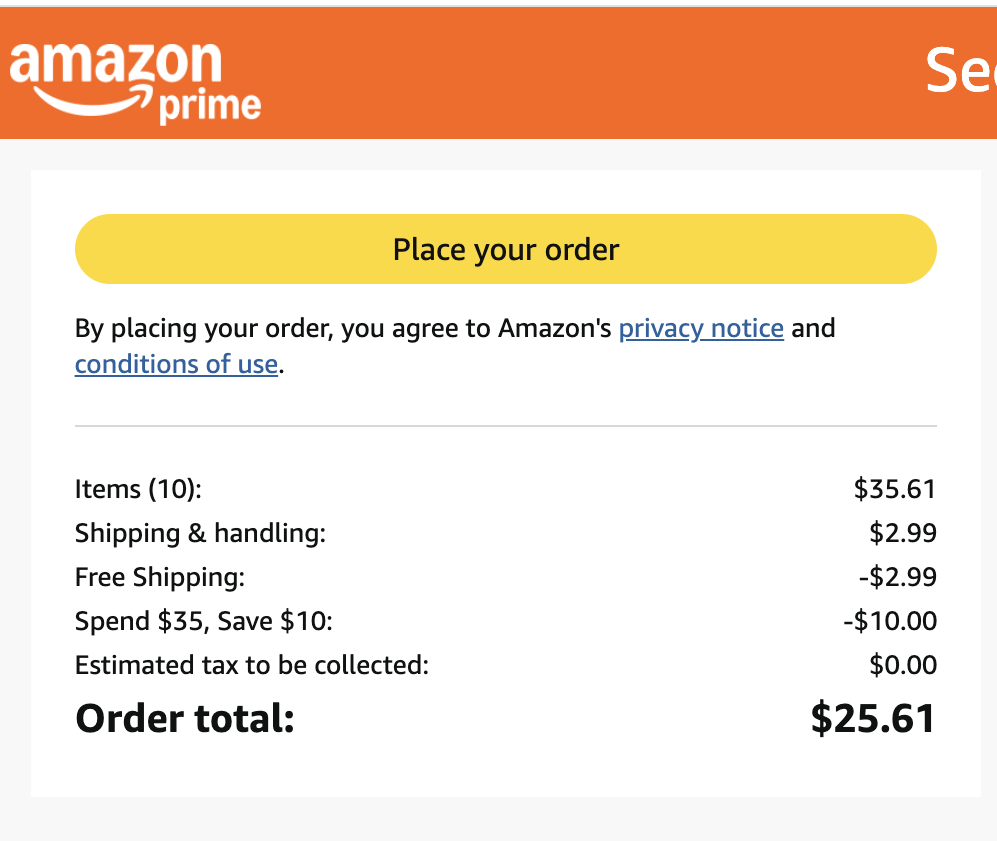Click the Spend $35, Save $10 promotion label

(203, 621)
